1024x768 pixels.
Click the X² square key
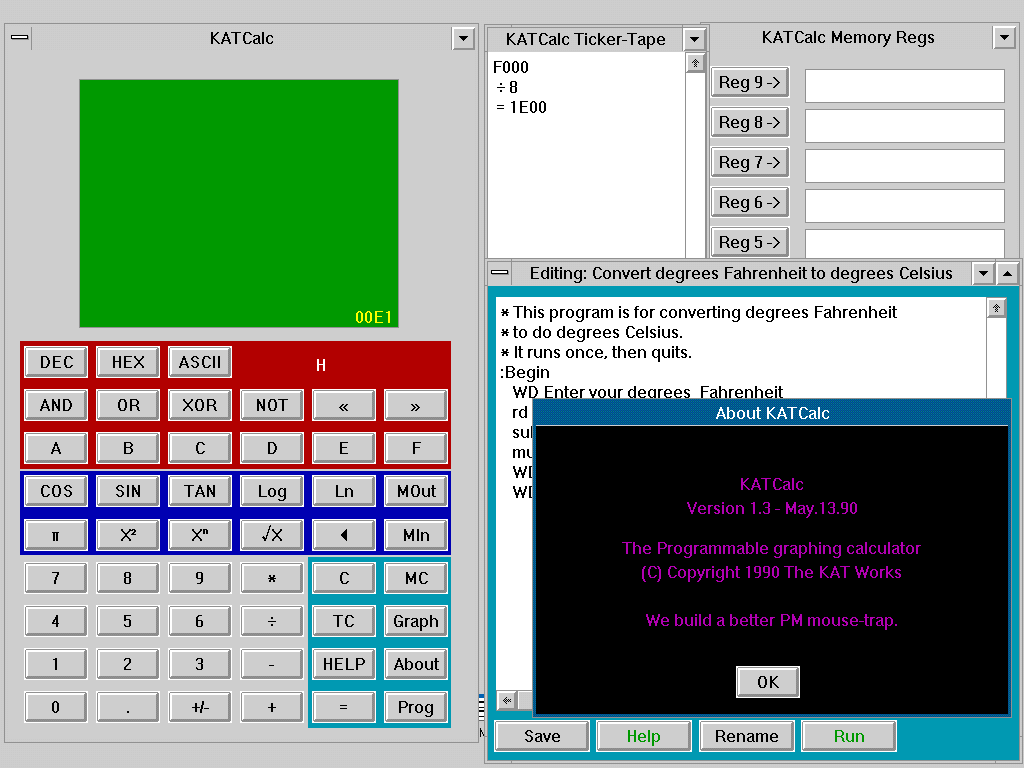(128, 536)
